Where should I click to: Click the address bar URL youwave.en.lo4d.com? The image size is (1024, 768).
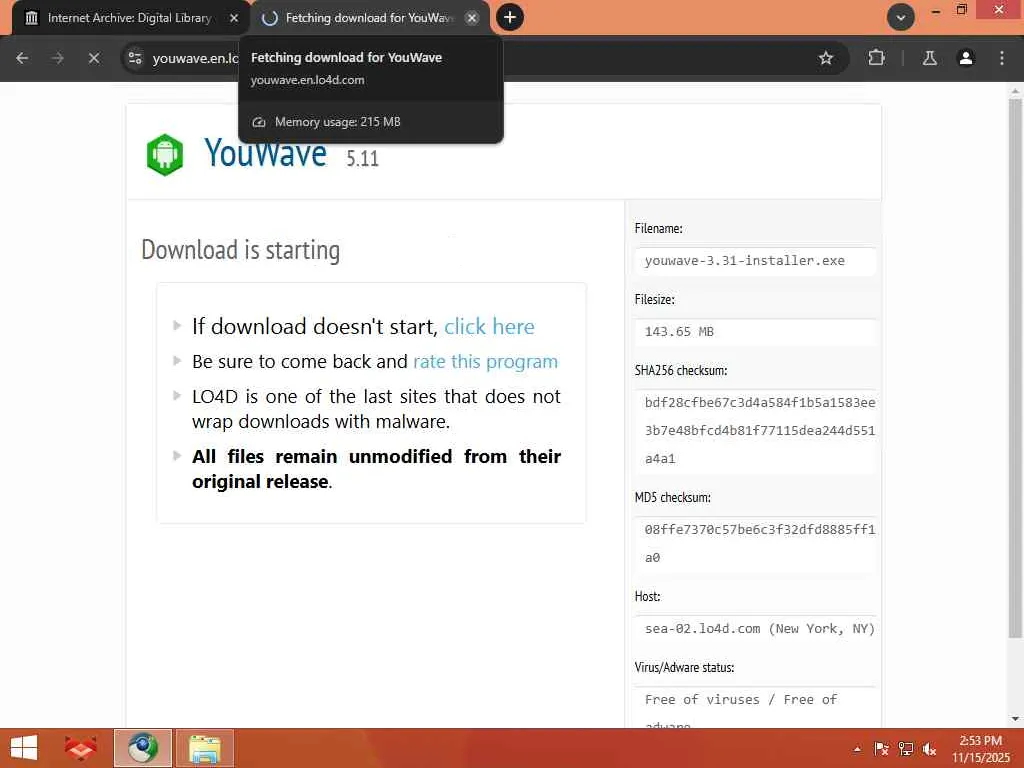[x=195, y=58]
